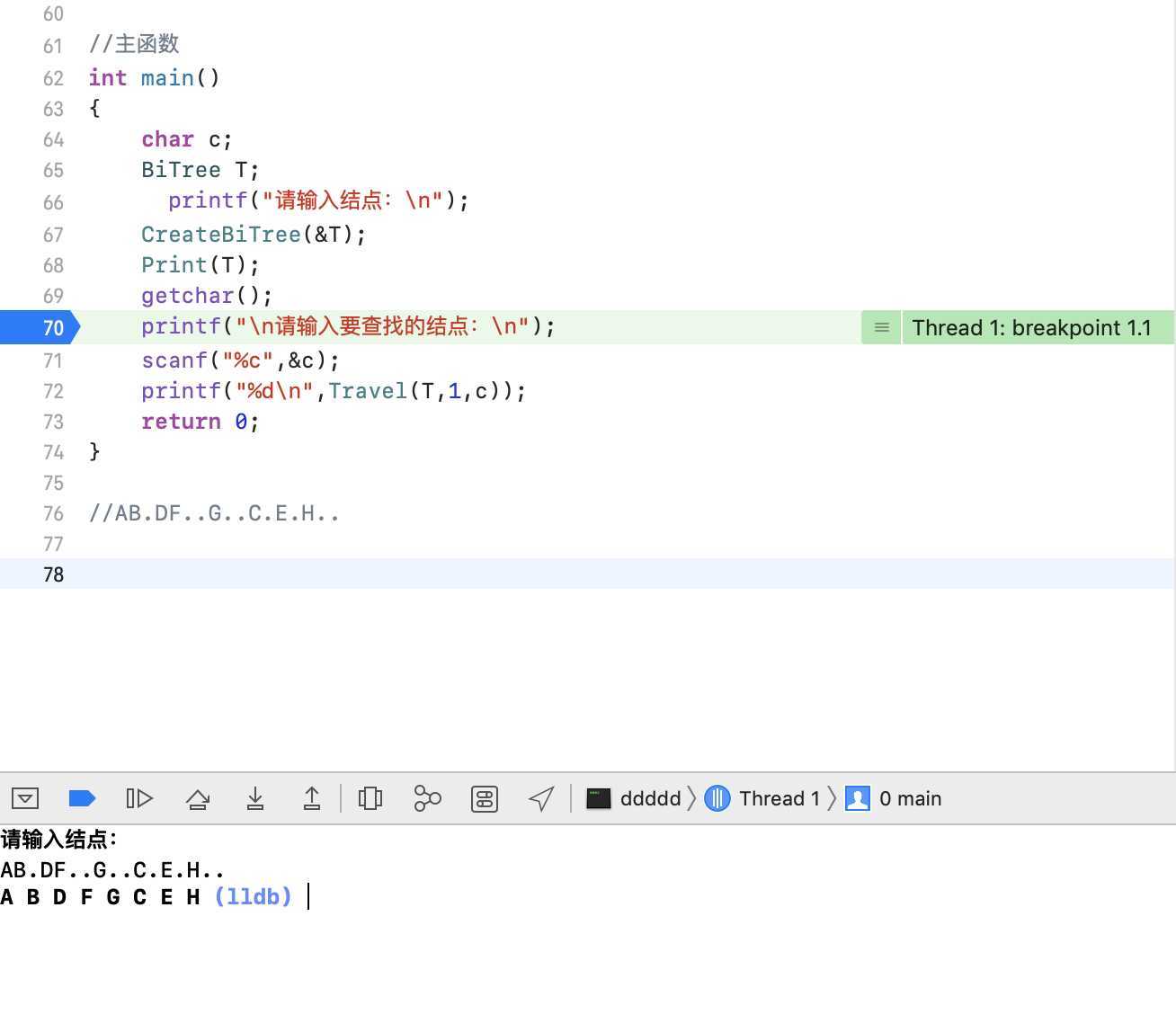Screen dimensions: 1176x1032
Task: Open the Debug View Hierarchy icon
Action: [370, 798]
